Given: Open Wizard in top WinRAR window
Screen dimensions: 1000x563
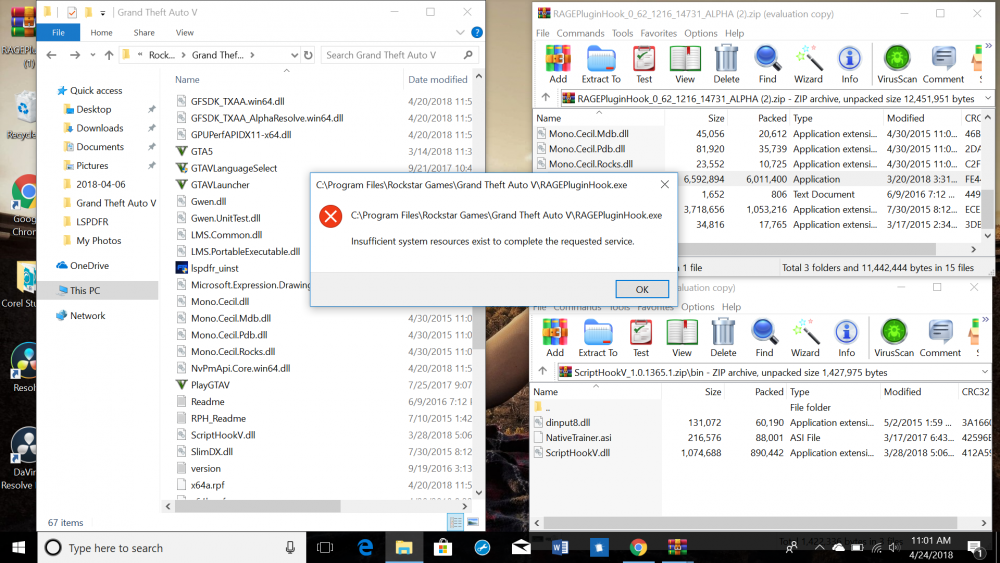Looking at the screenshot, I should click(x=808, y=64).
